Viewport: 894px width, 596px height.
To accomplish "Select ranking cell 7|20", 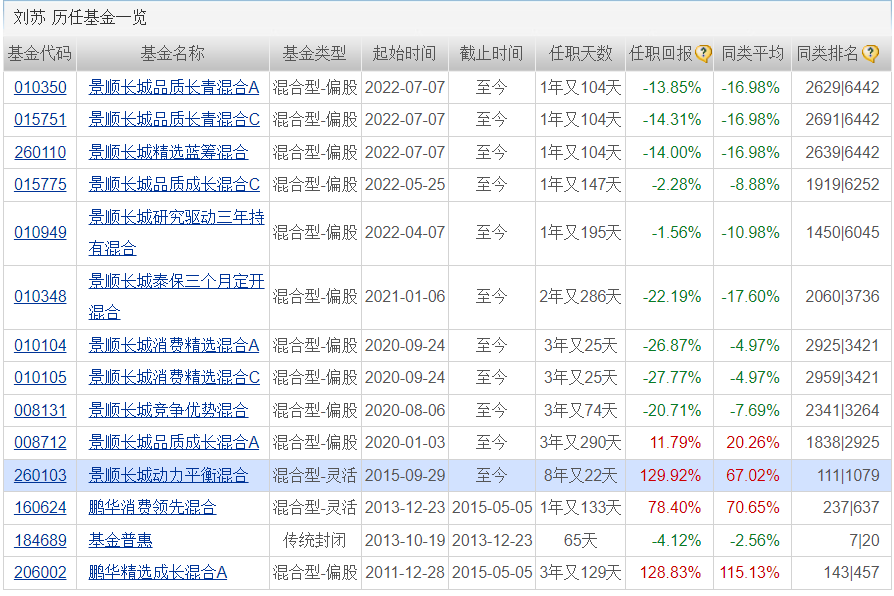I will click(864, 540).
